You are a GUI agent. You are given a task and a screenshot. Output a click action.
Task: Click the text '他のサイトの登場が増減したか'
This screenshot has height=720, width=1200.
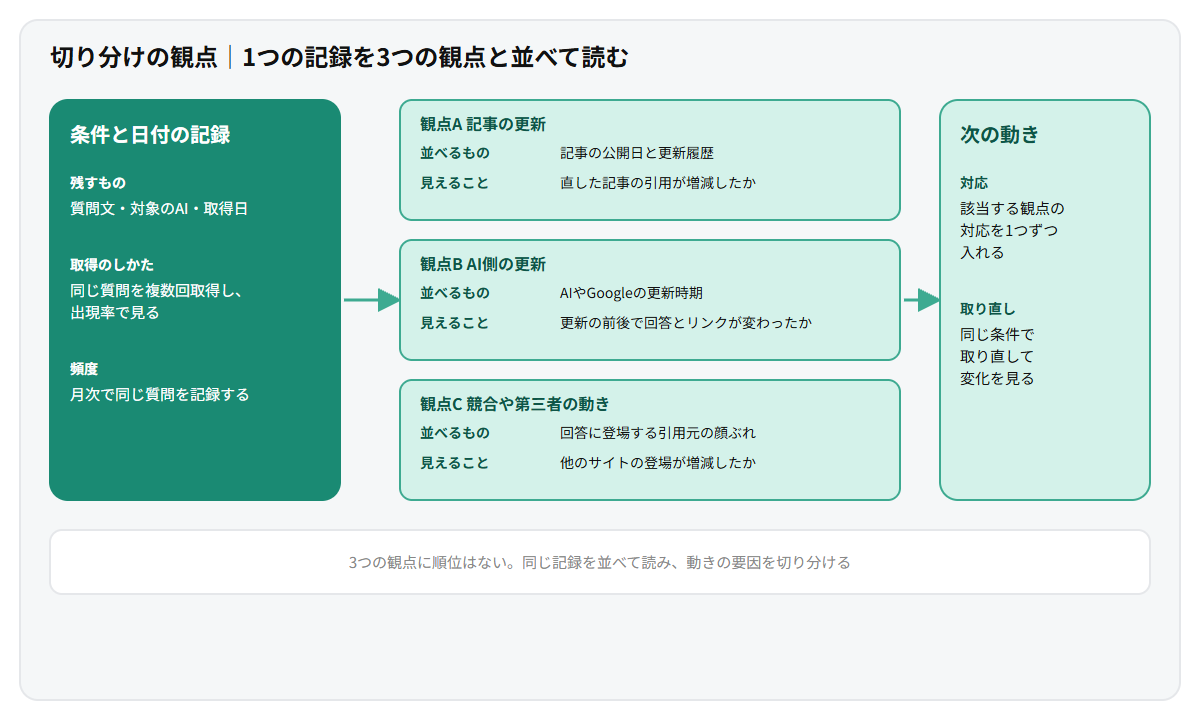pos(658,463)
